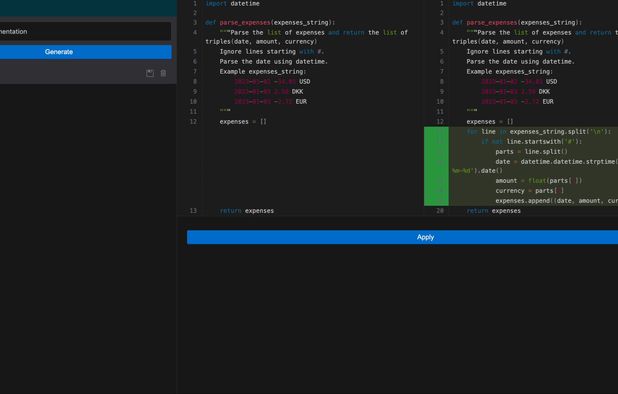Viewport: 618px width, 394px height.
Task: Click the 'def parse_expenses' line in right pane
Action: coord(517,22)
